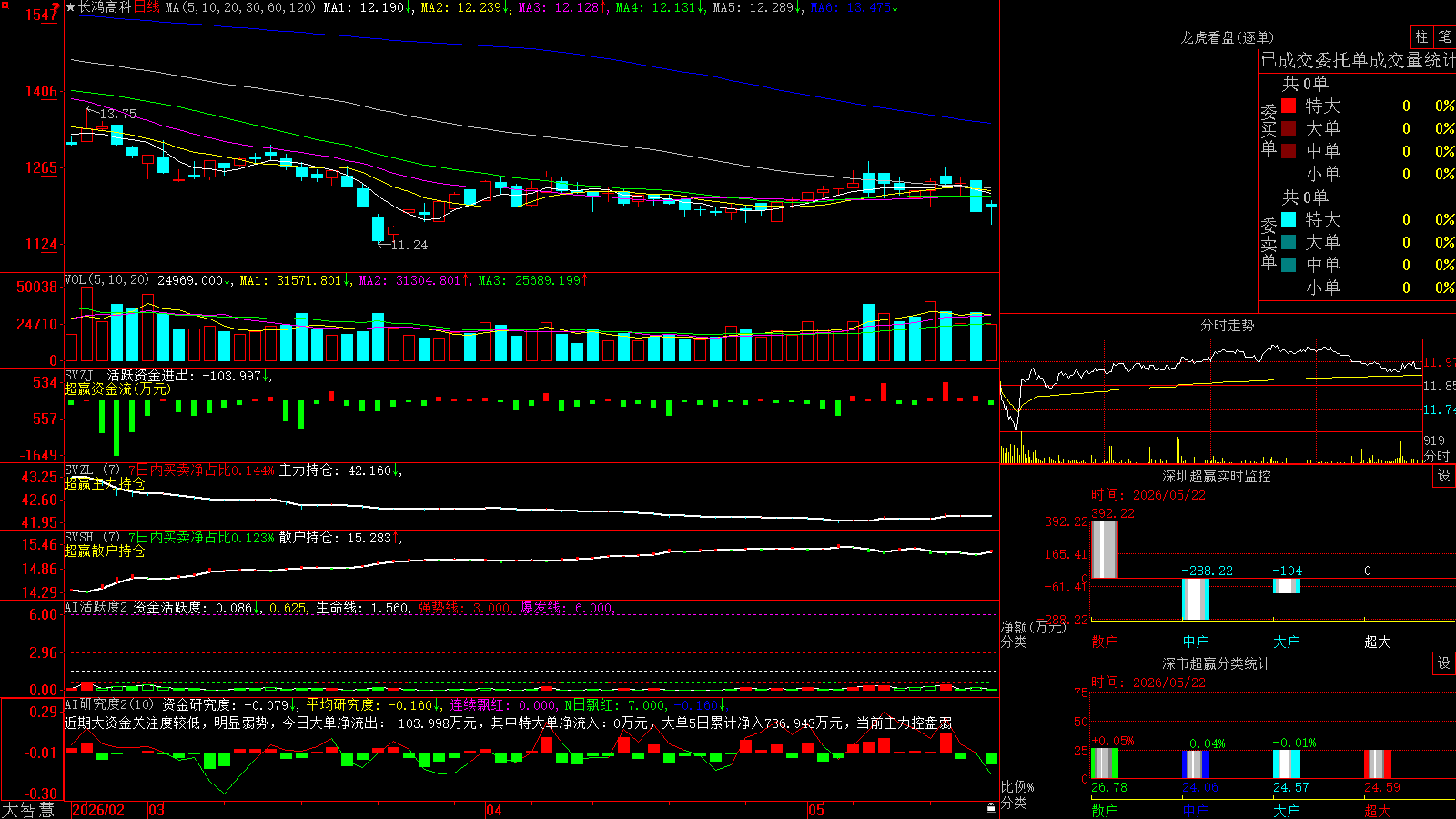
Task: Click red 散户 label in 深圳超赢实时监控
Action: pyautogui.click(x=1105, y=642)
